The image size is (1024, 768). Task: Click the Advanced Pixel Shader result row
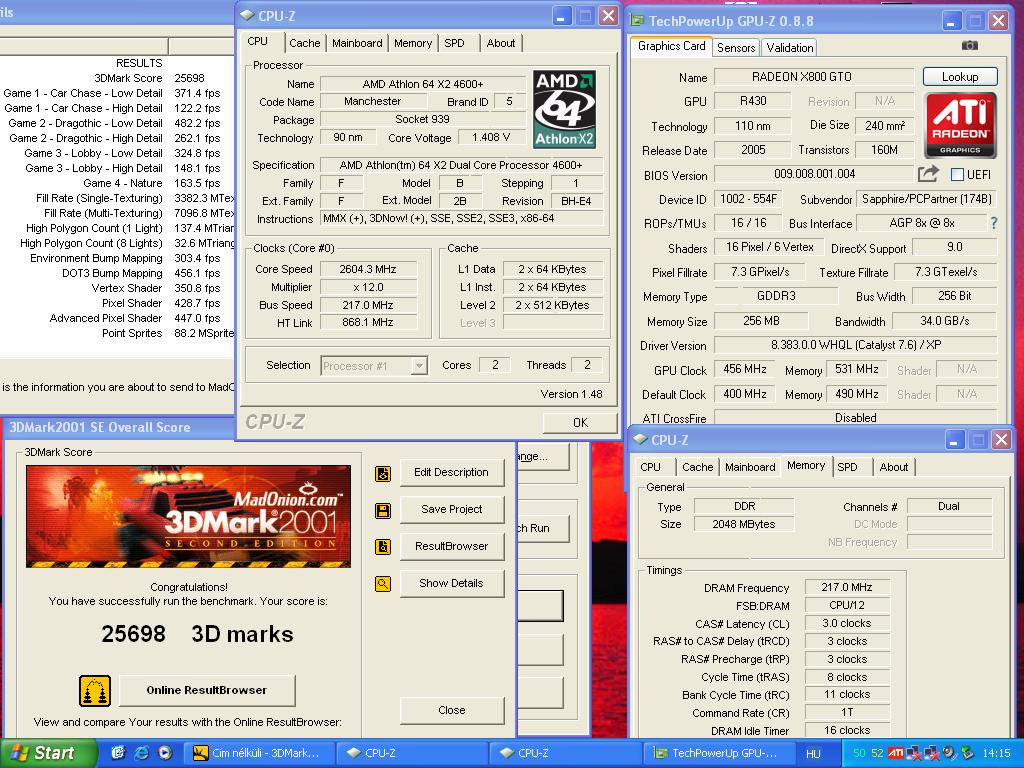click(118, 318)
